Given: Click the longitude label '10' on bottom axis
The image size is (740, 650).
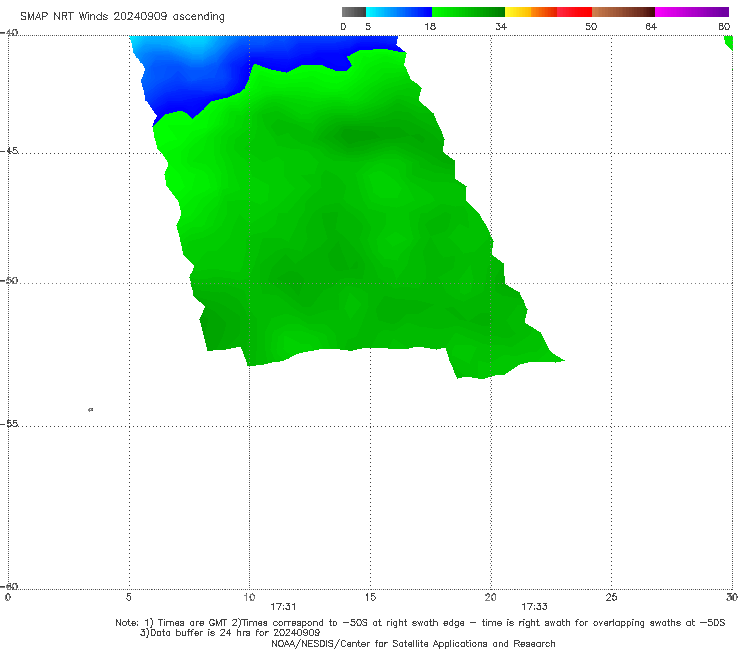Looking at the screenshot, I should (x=249, y=598).
